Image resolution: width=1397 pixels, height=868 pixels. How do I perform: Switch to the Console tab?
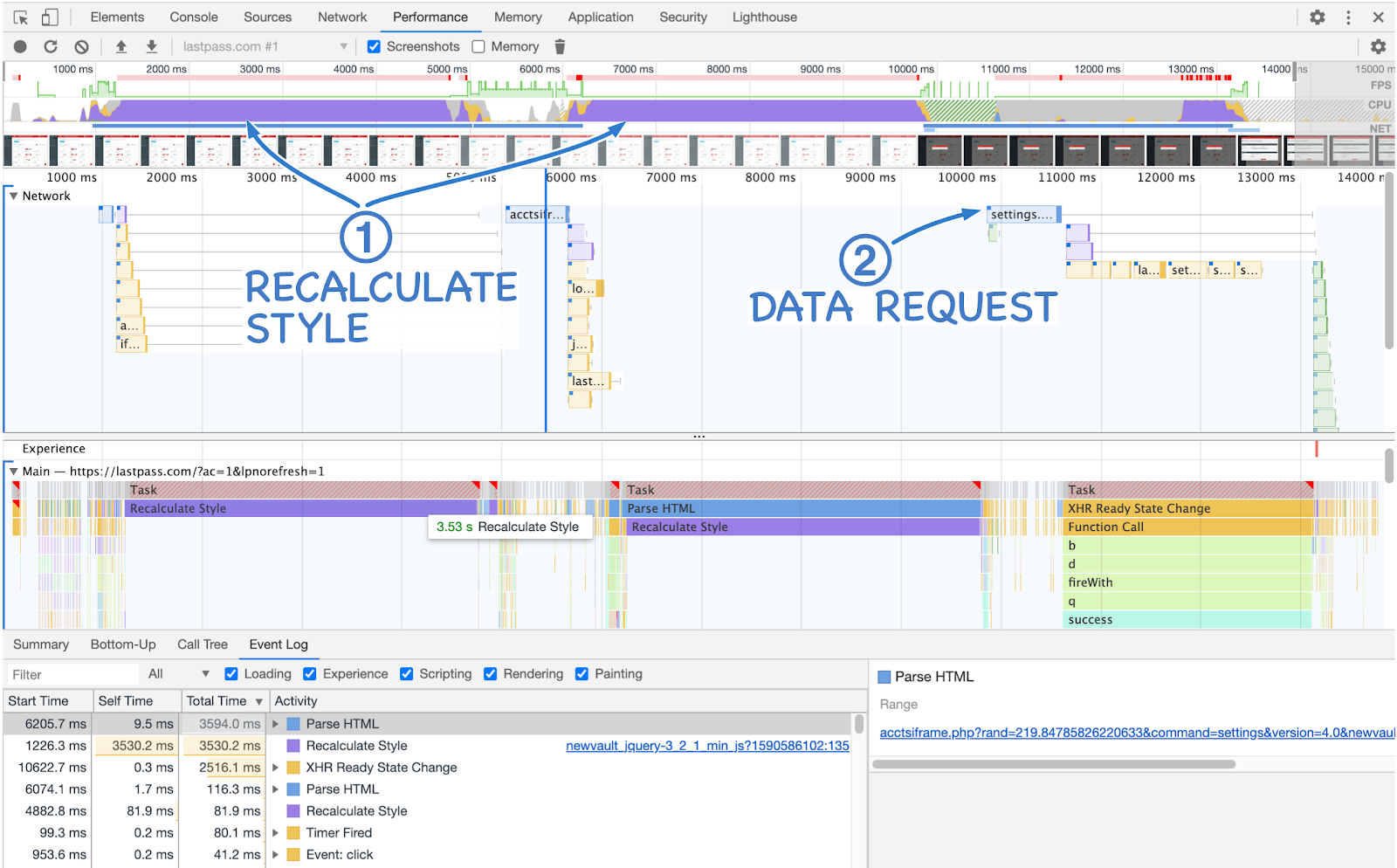point(194,17)
